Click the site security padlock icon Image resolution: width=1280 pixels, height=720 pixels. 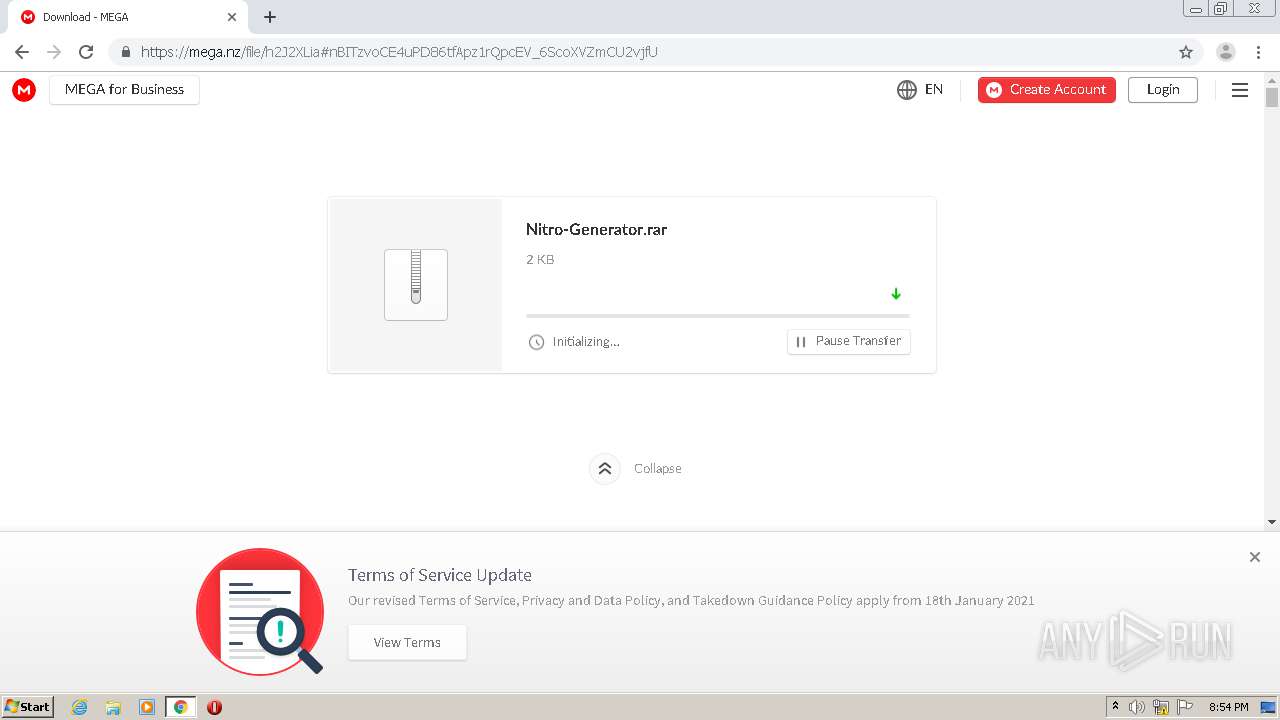(125, 52)
